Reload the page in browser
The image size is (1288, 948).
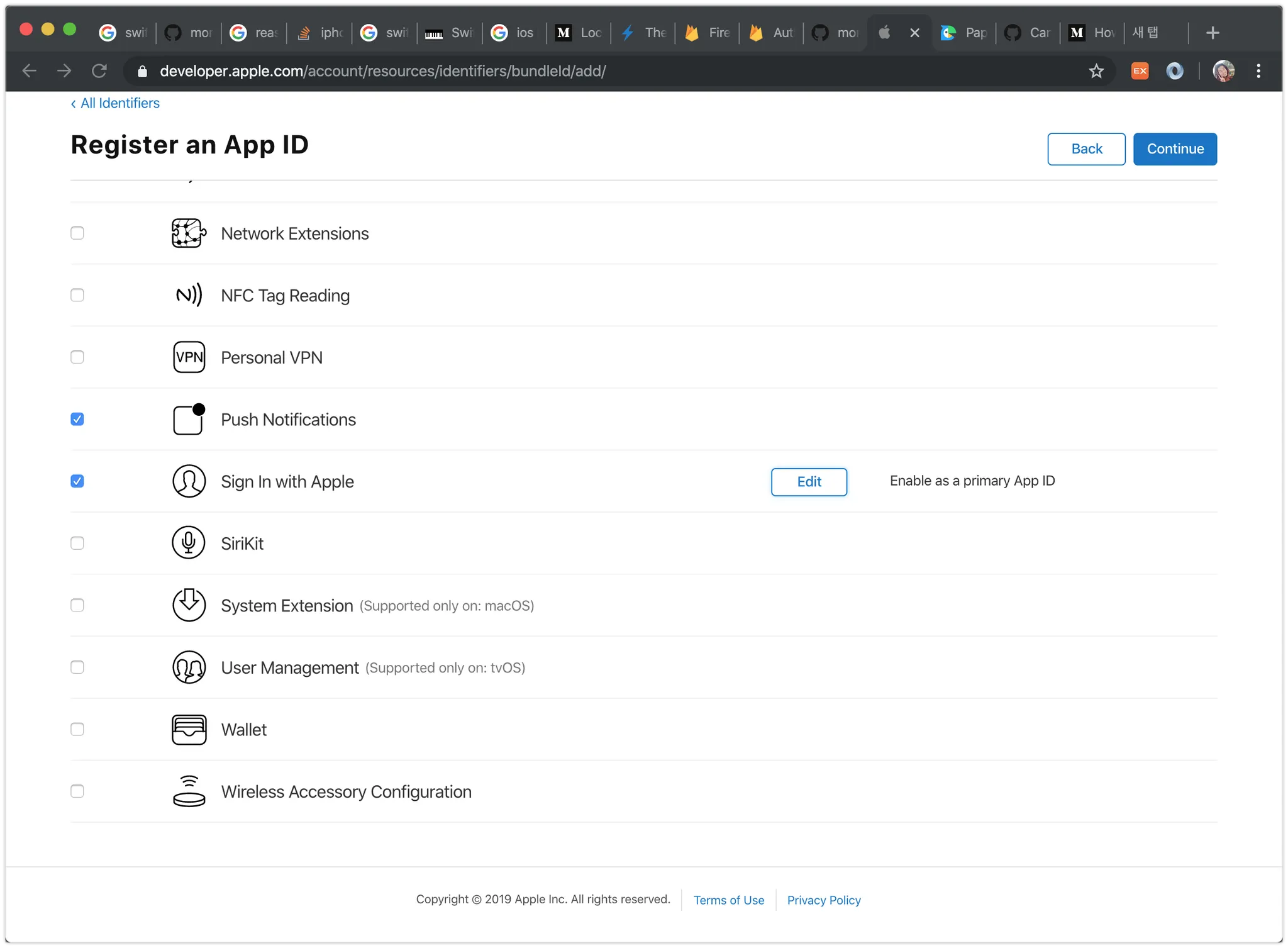pos(99,71)
